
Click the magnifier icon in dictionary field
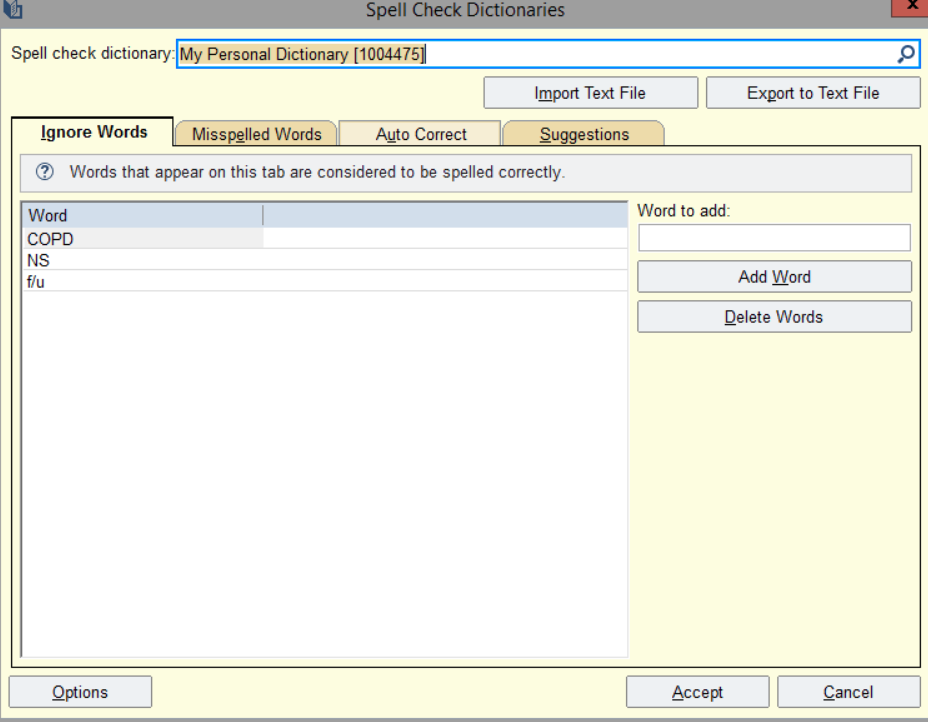click(x=906, y=55)
